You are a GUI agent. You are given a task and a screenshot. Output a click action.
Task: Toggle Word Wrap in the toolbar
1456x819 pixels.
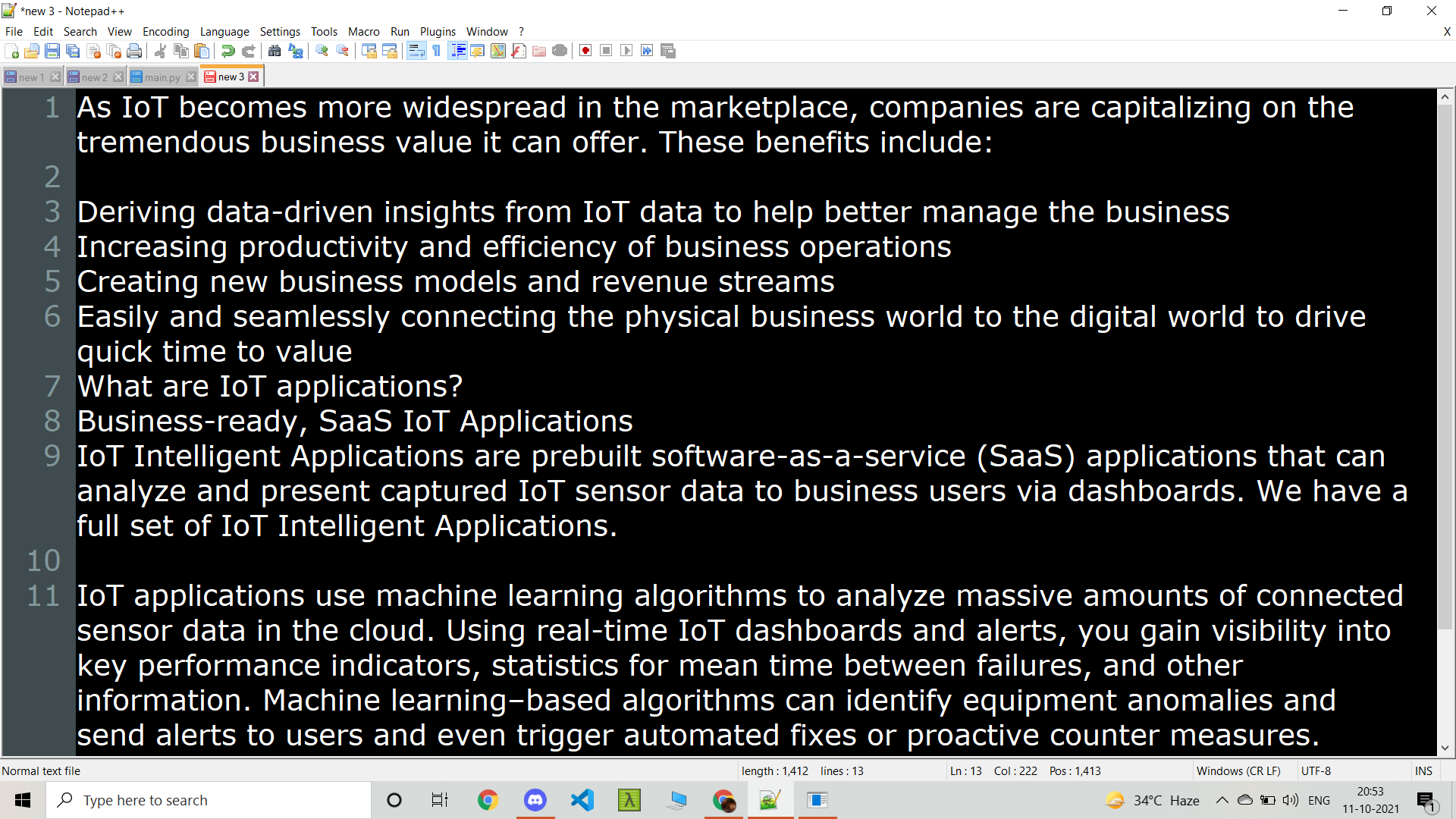416,51
